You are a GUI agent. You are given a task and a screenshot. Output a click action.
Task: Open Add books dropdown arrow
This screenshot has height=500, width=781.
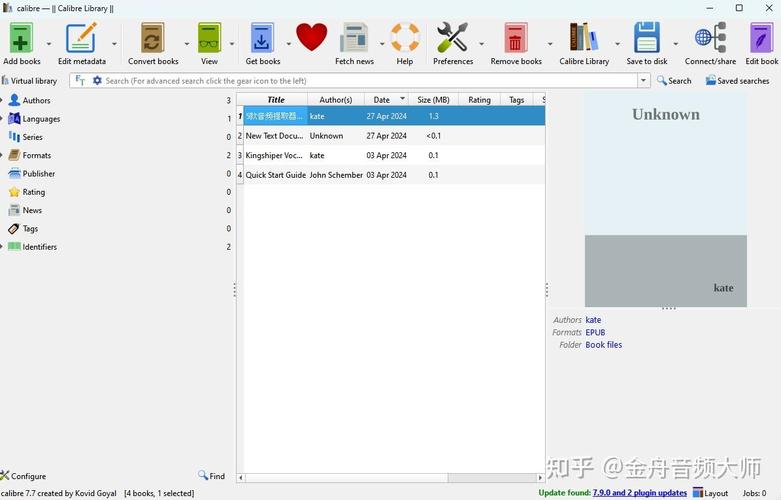click(x=49, y=44)
